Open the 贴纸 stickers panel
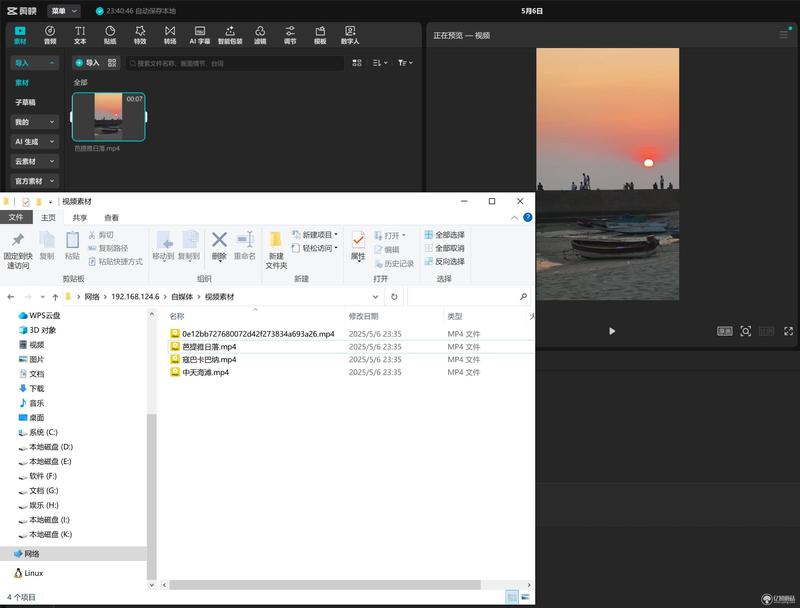Image resolution: width=800 pixels, height=608 pixels. click(110, 35)
